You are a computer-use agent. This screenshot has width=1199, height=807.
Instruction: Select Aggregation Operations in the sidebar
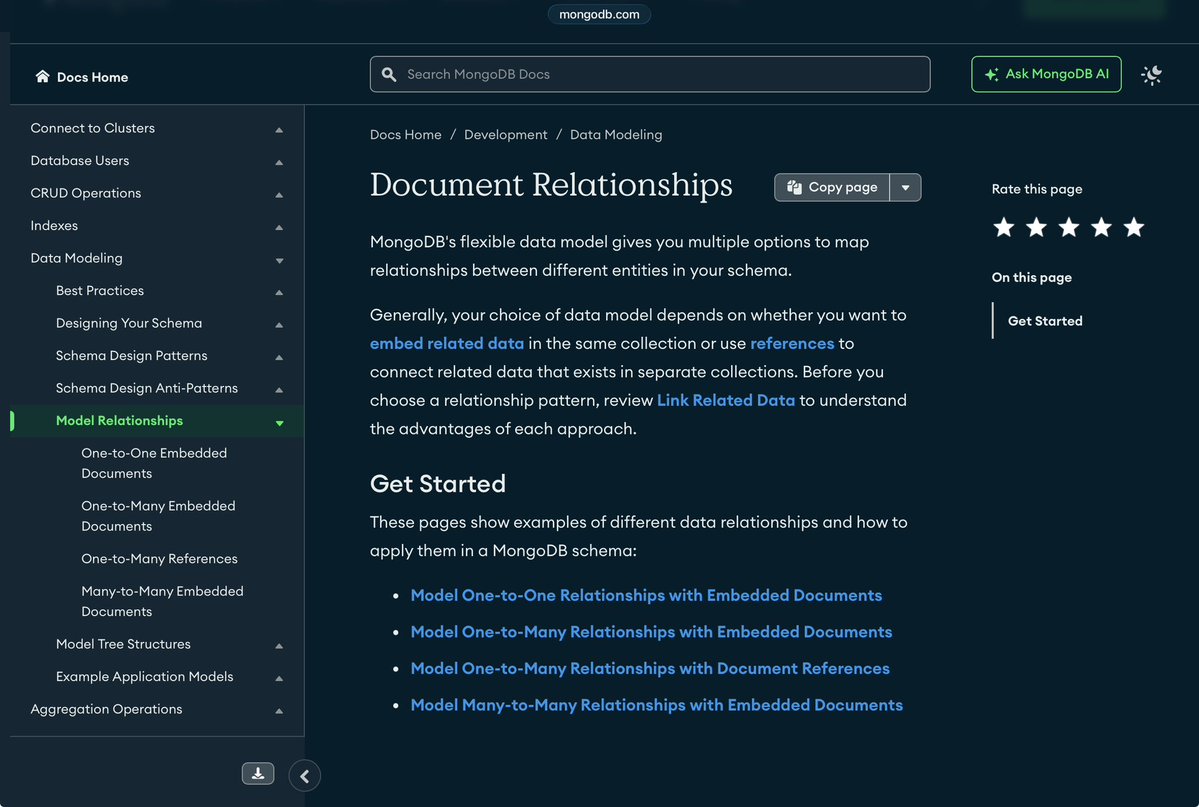[106, 708]
